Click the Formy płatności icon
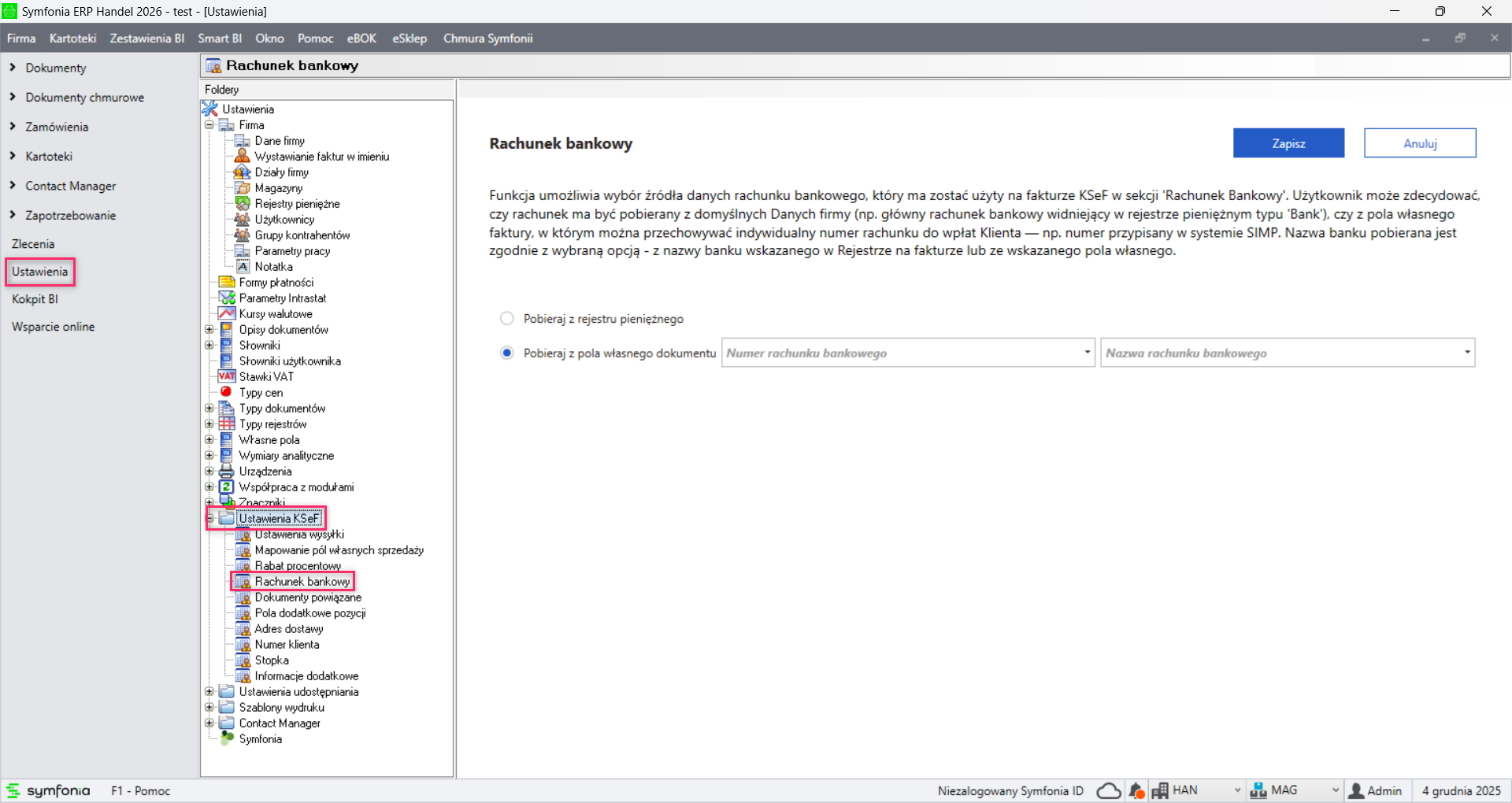 pyautogui.click(x=227, y=283)
